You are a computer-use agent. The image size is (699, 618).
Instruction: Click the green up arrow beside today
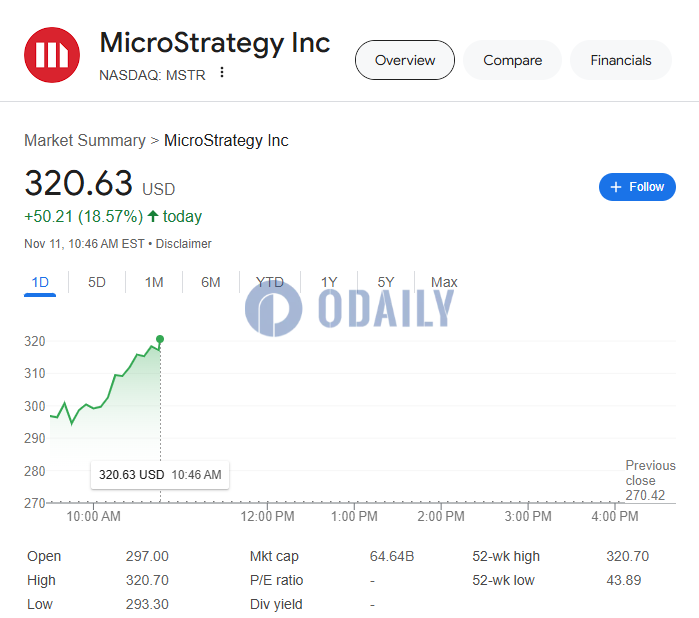tap(153, 216)
